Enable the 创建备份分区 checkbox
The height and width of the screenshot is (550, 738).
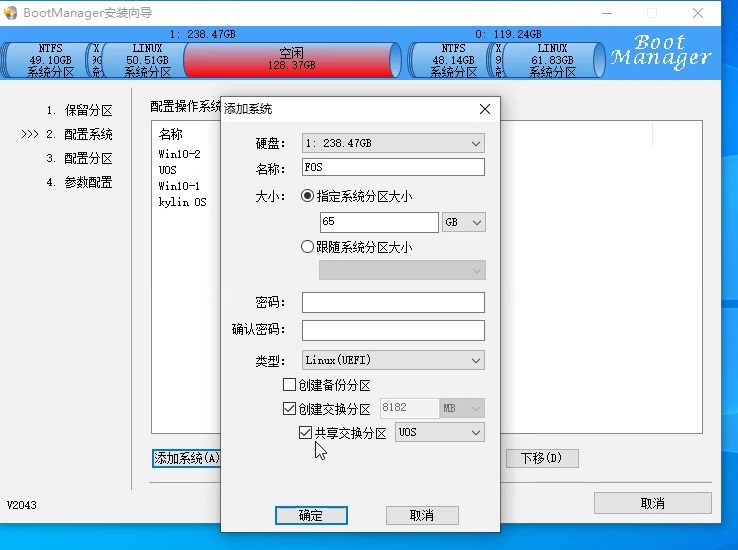pyautogui.click(x=289, y=385)
